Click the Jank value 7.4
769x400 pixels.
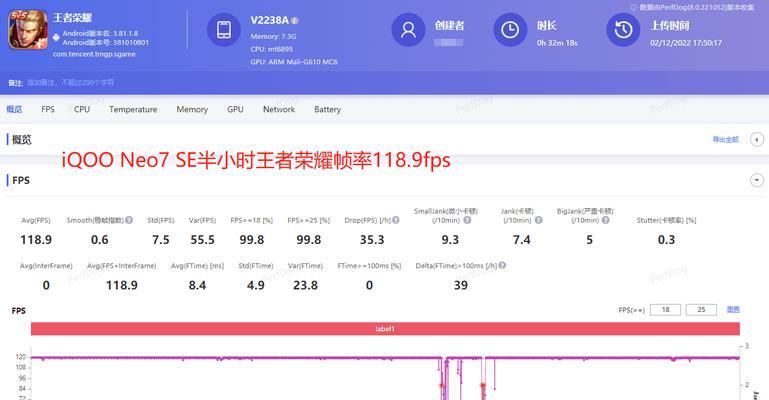521,240
